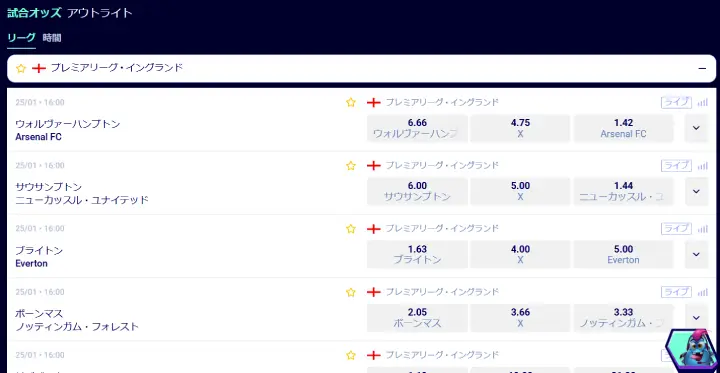Open the mascot chat character icon
720x373 pixels.
pyautogui.click(x=692, y=350)
